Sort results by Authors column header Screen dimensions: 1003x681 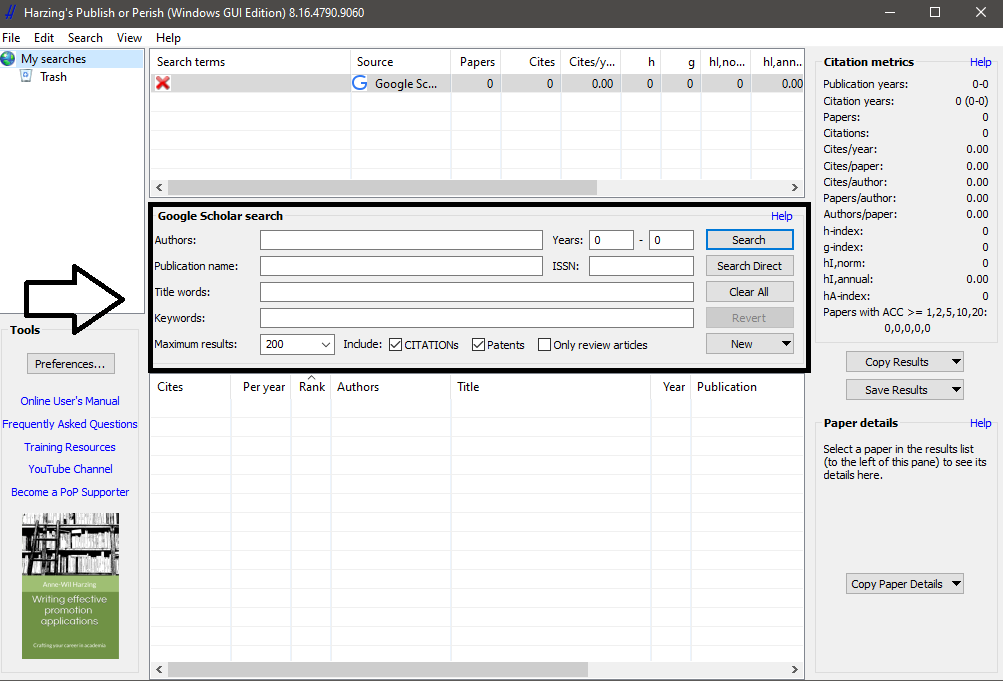coord(391,387)
